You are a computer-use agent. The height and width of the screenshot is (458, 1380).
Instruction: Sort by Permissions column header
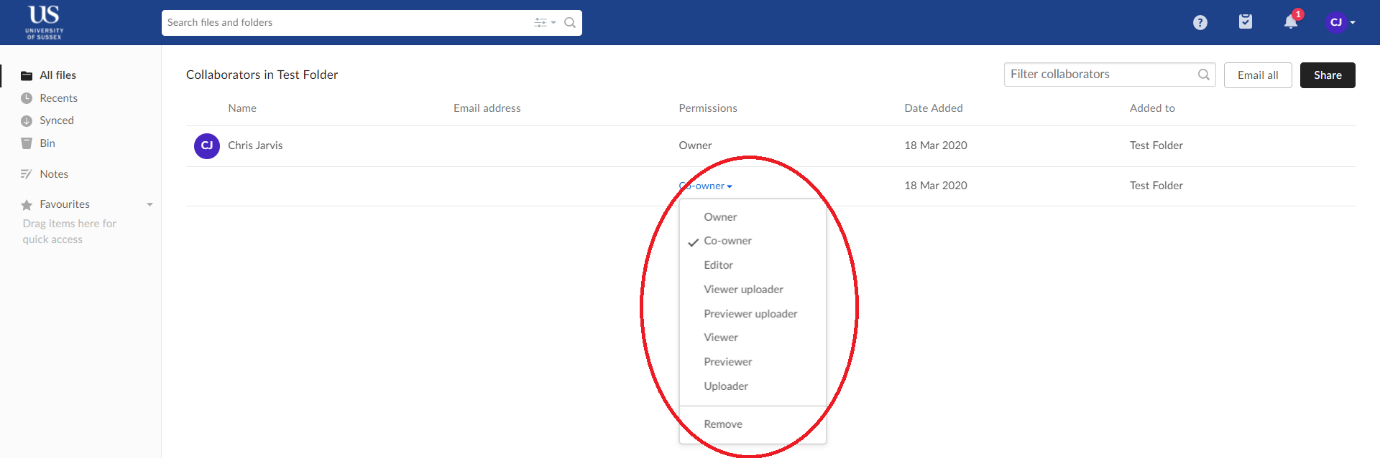tap(708, 108)
